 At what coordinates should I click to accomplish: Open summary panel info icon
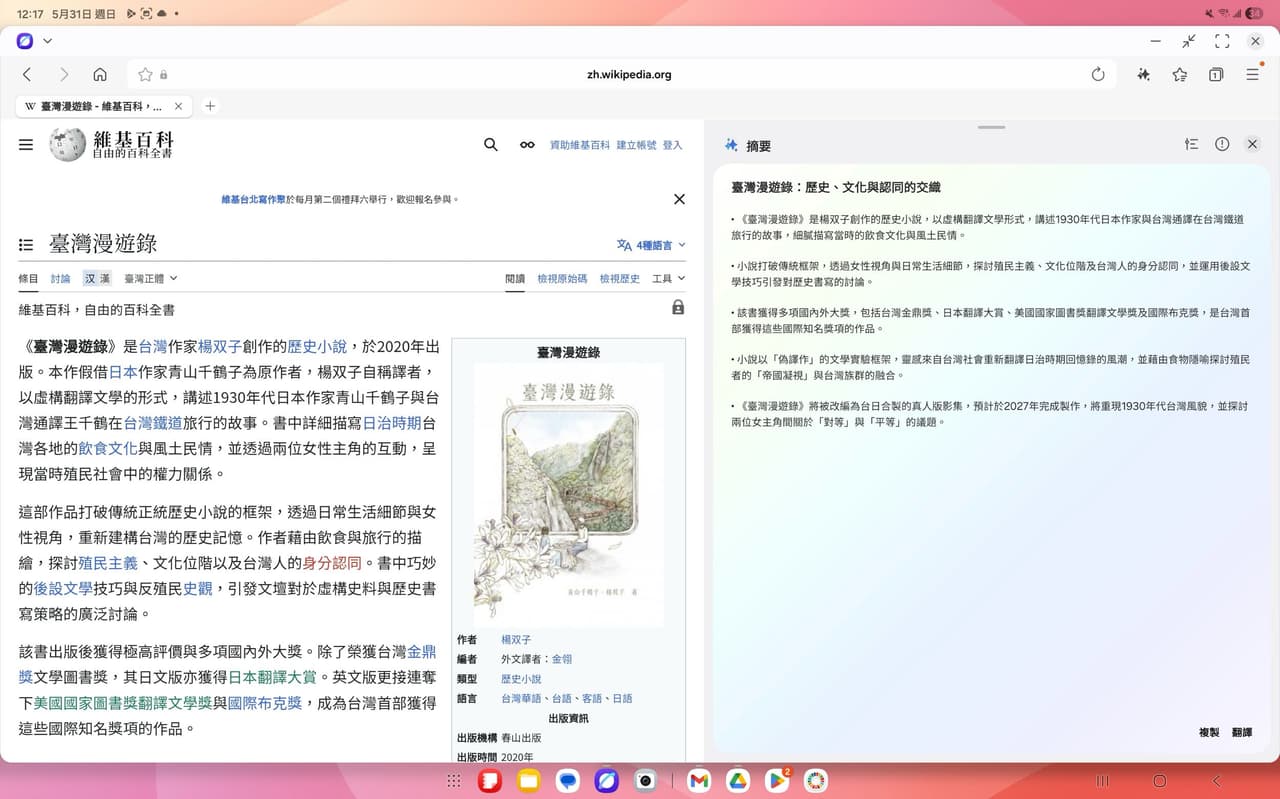(1222, 144)
